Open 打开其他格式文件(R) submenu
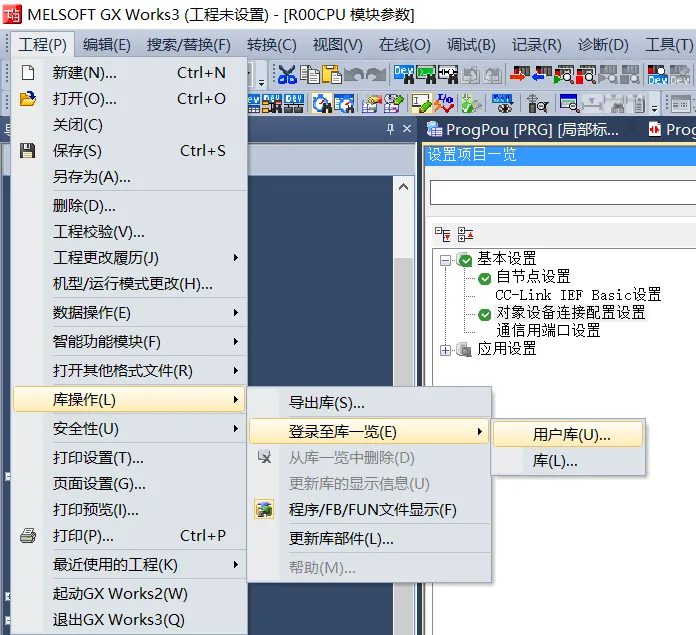The height and width of the screenshot is (635, 696). click(130, 371)
